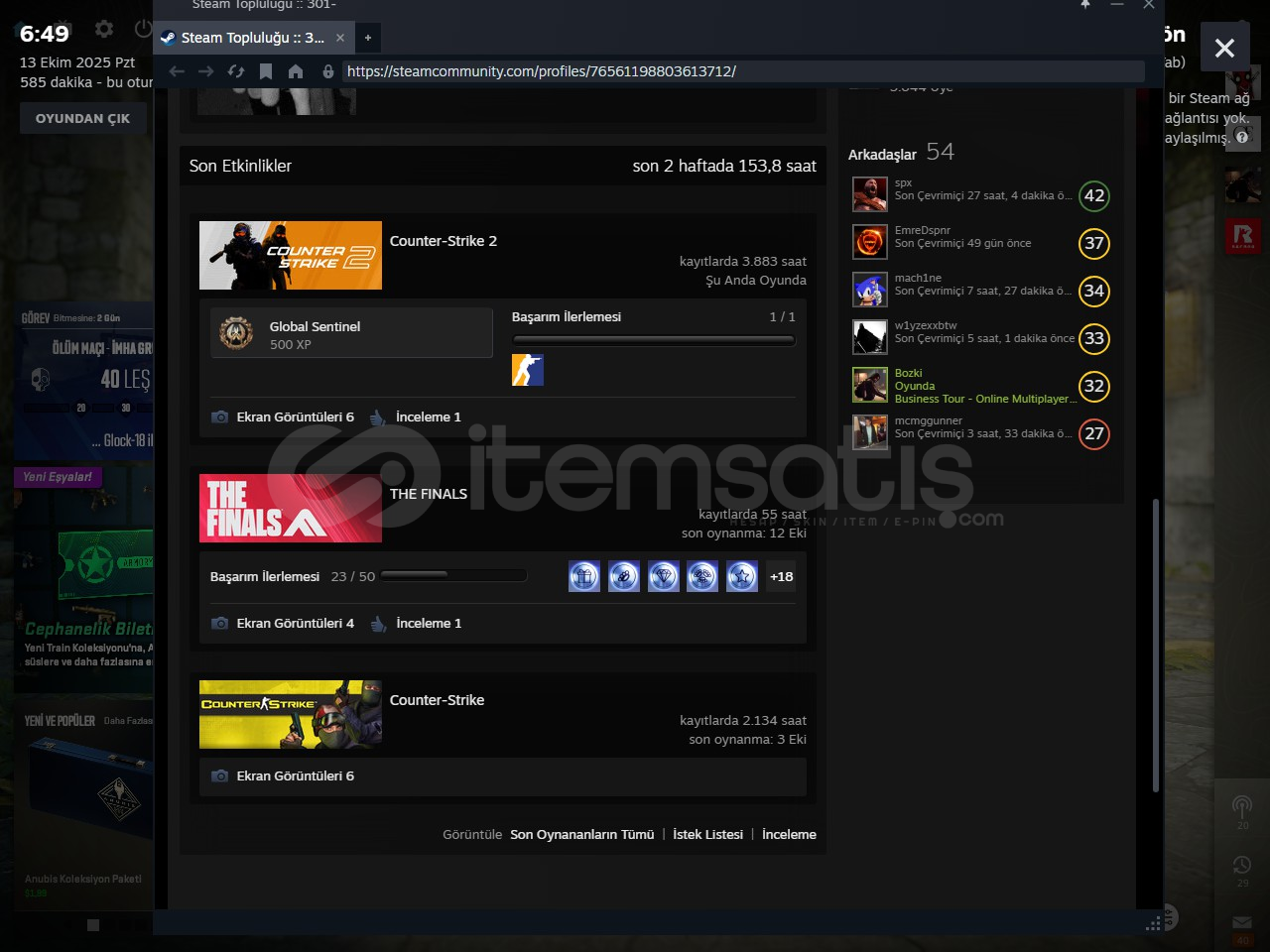Screen dimensions: 1270x952
Task: Open the broadcast icon showing 20
Action: coord(1242,811)
